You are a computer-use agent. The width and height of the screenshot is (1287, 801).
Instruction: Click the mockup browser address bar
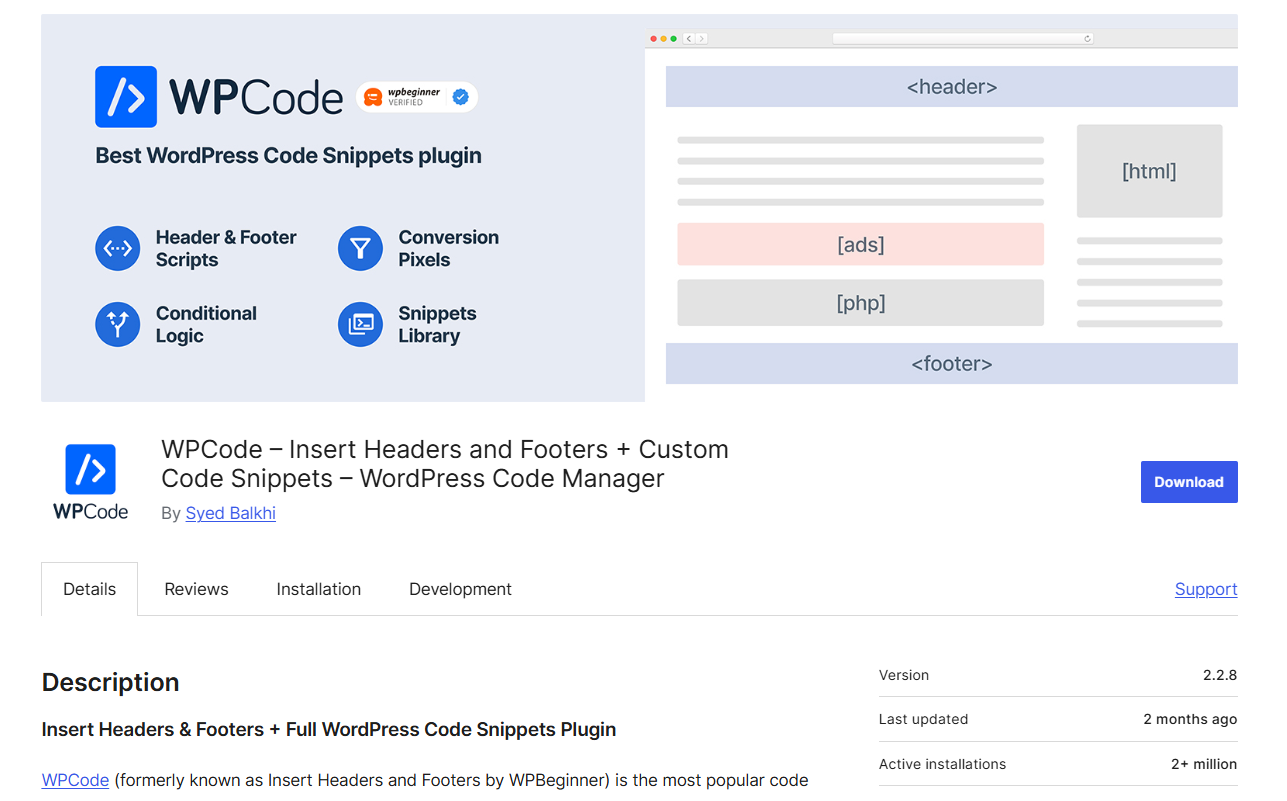point(960,38)
